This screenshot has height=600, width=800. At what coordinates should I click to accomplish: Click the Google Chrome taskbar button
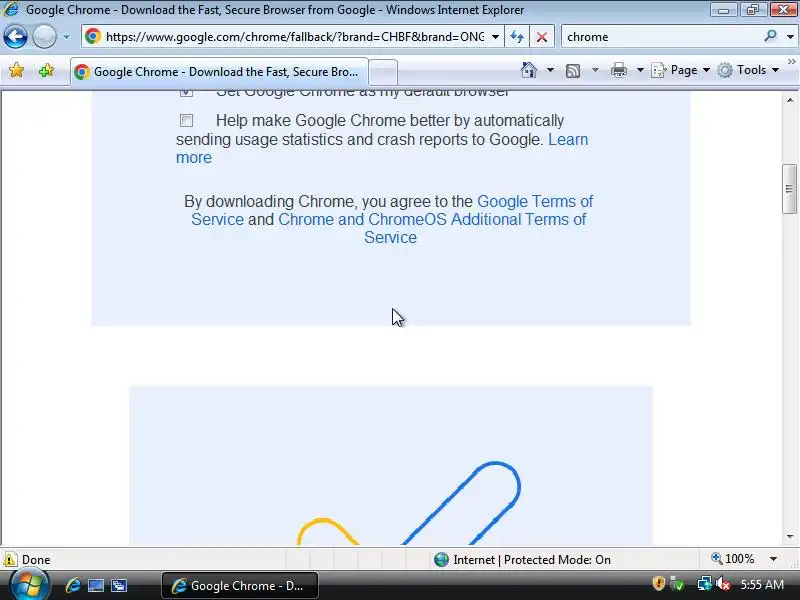[240, 585]
